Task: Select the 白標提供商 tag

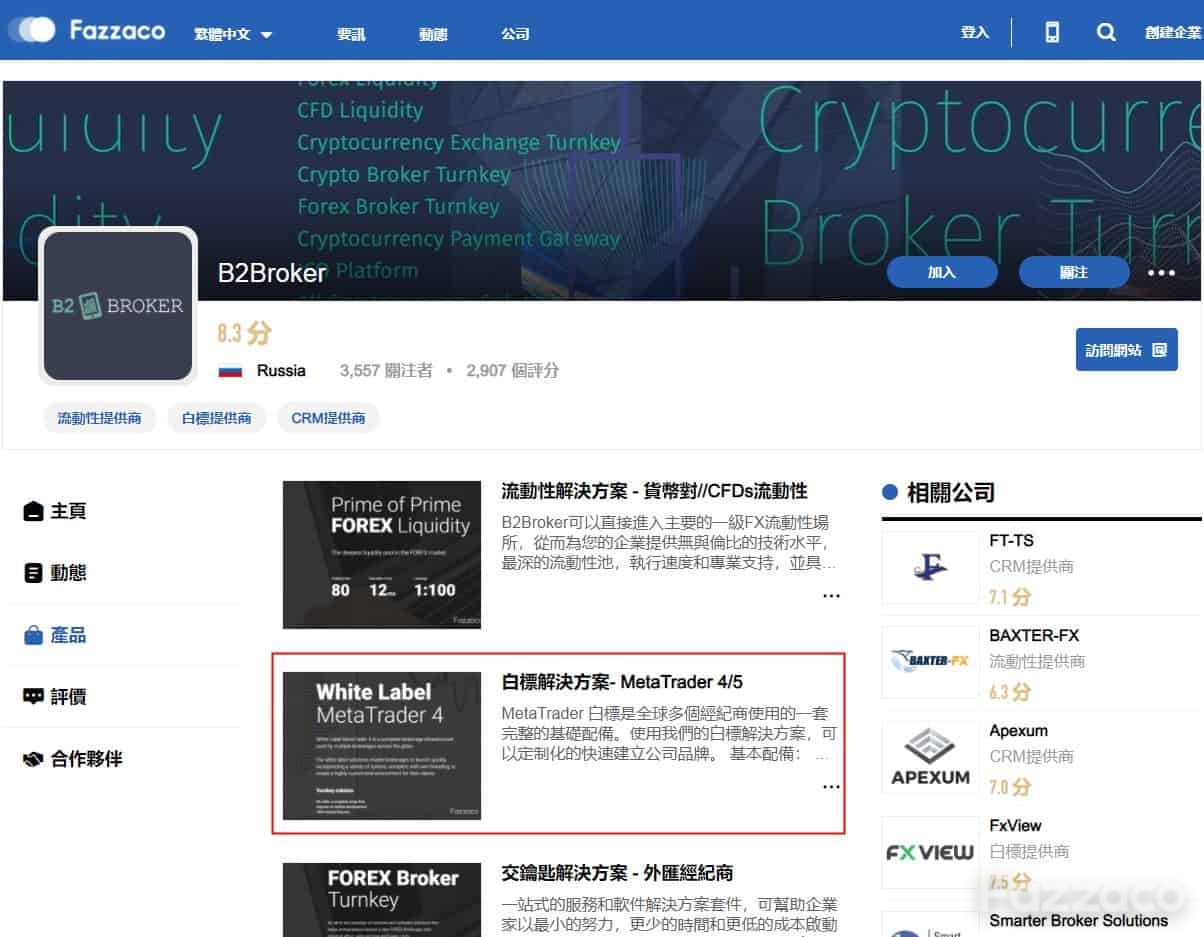Action: point(217,418)
